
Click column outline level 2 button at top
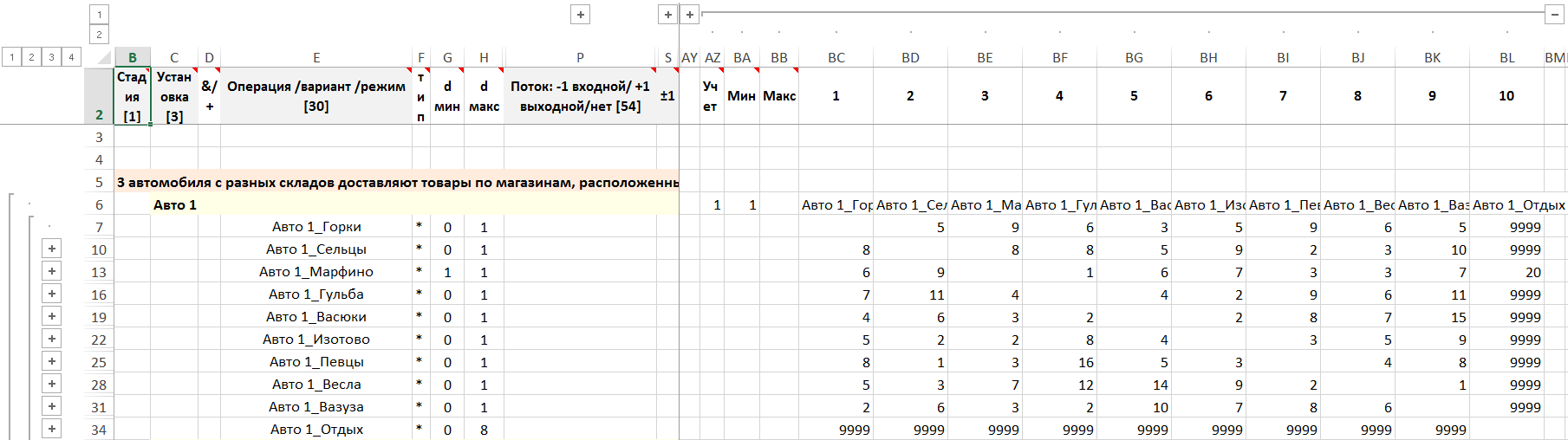(99, 35)
